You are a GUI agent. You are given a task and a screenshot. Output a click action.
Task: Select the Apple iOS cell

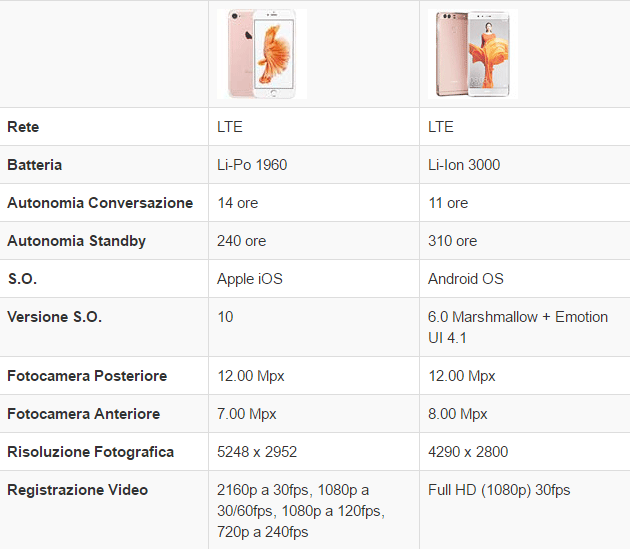(250, 279)
